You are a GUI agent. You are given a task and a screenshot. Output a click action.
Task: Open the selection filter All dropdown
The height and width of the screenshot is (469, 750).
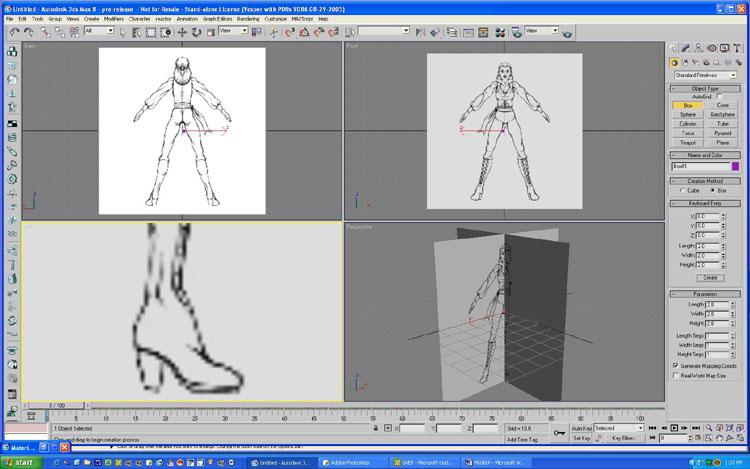[99, 31]
